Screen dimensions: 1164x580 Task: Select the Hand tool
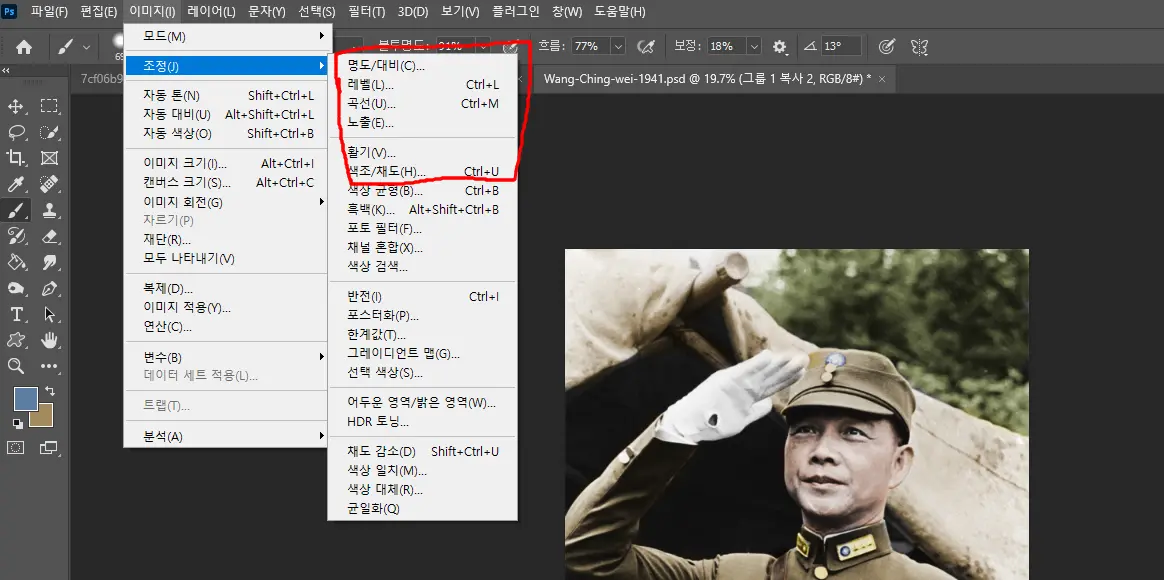[49, 340]
